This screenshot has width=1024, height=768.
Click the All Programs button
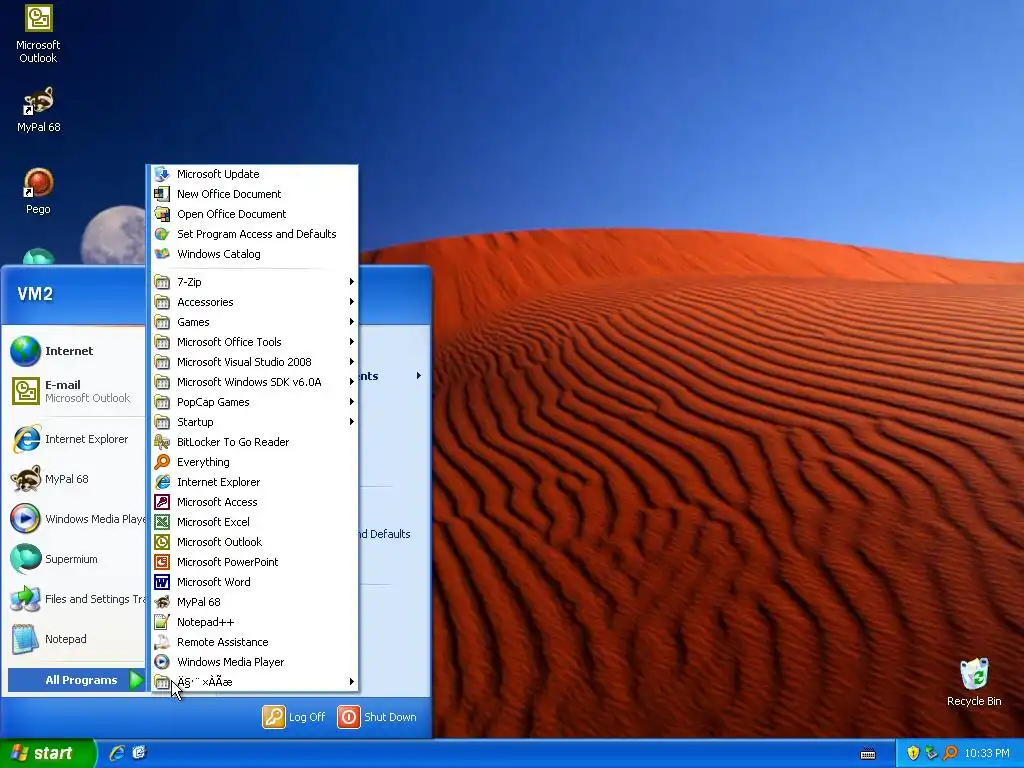point(76,680)
